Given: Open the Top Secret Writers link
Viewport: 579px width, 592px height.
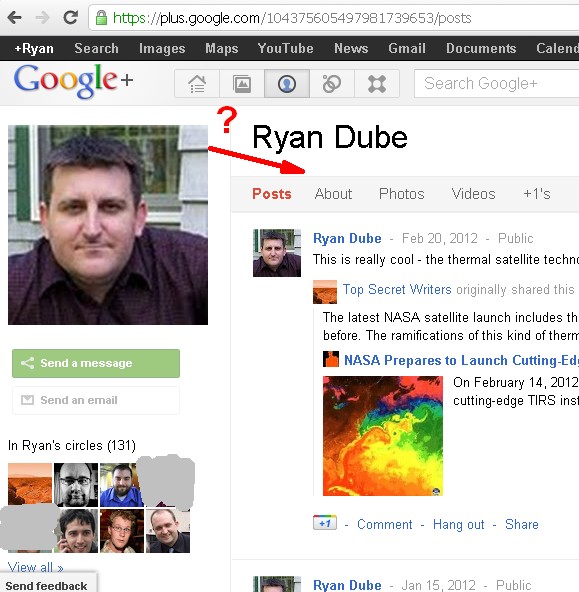Looking at the screenshot, I should [x=397, y=289].
